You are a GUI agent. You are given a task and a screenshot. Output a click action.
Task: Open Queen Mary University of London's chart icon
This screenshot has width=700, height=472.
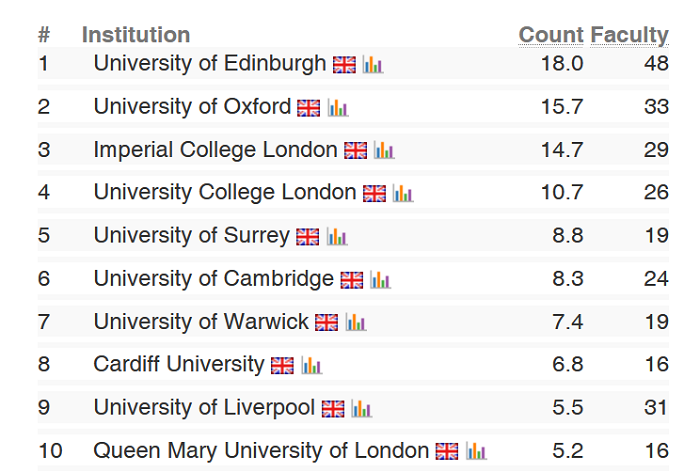coord(476,452)
